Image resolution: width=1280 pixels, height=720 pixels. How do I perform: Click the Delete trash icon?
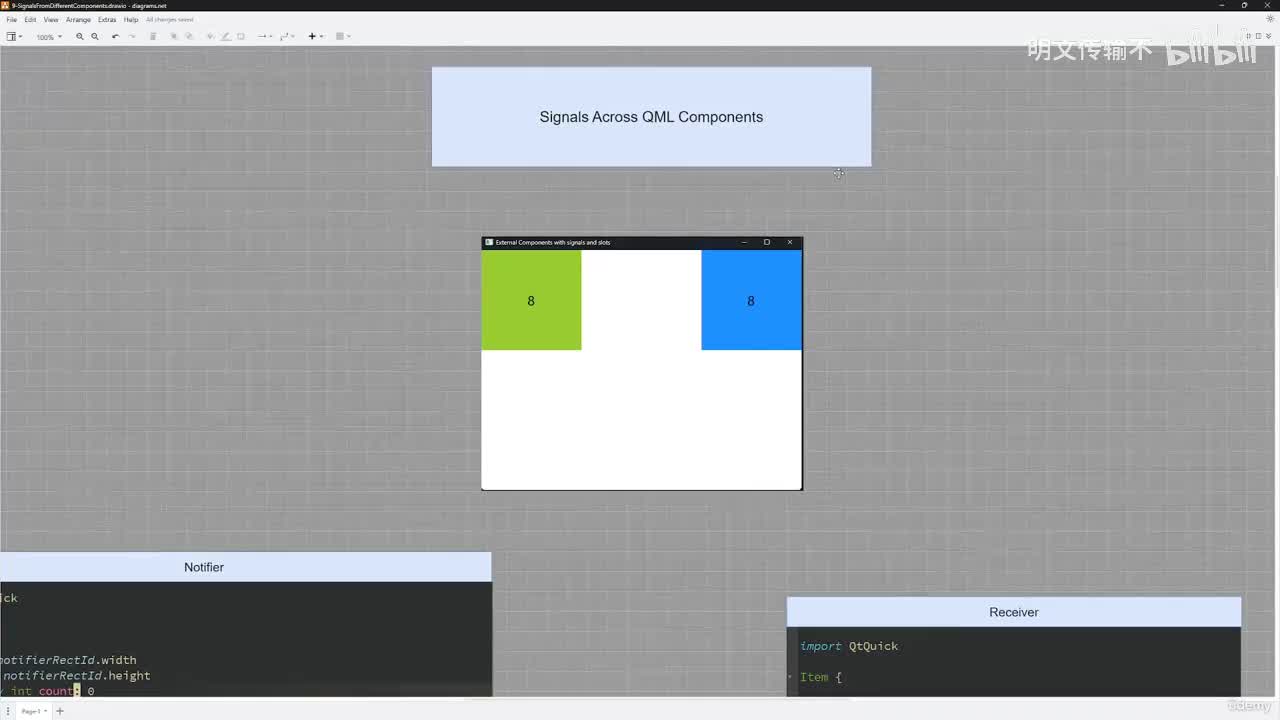coord(153,37)
